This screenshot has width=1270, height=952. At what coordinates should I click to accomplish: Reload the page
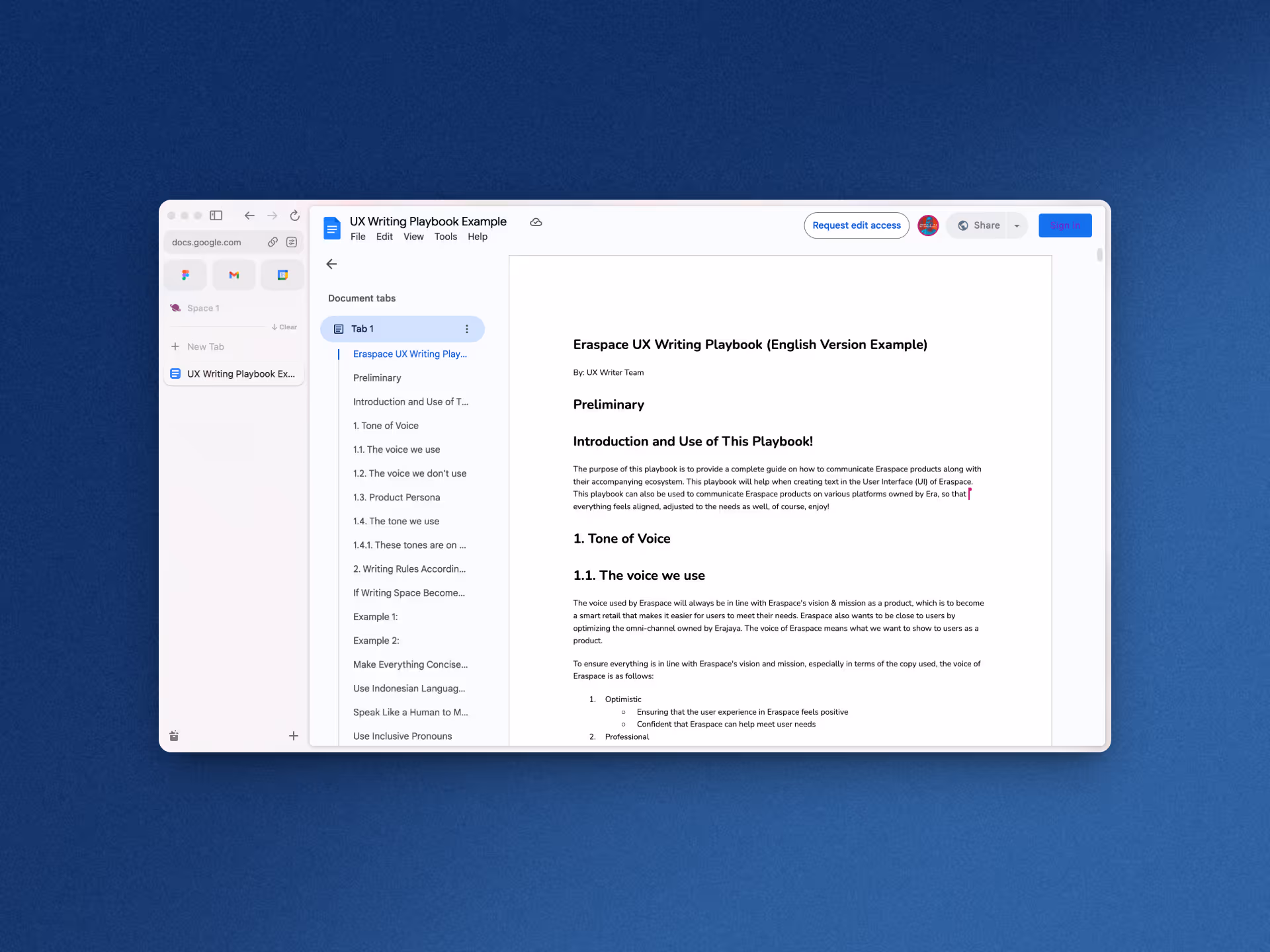click(x=295, y=216)
